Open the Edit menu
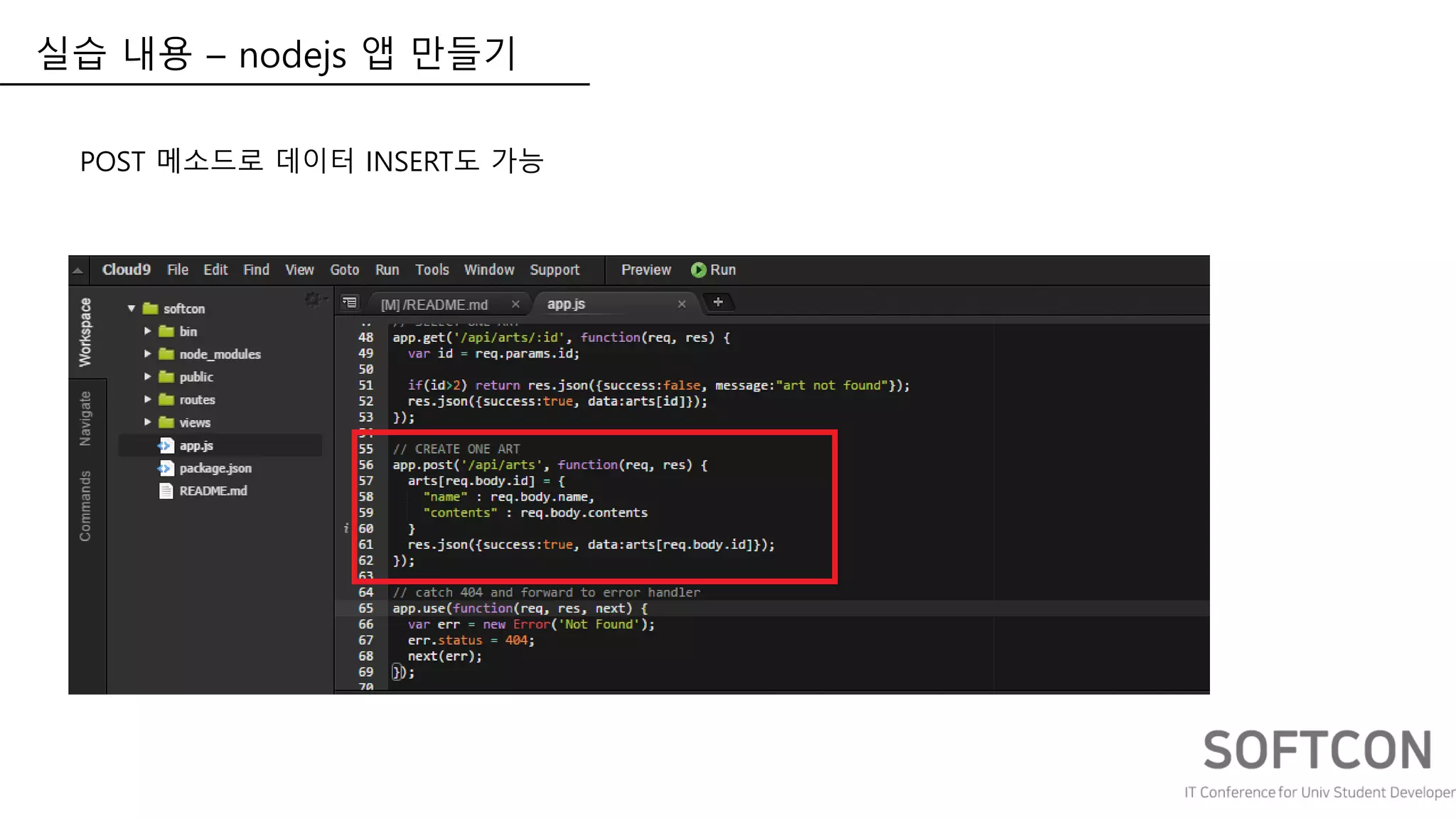The height and width of the screenshot is (819, 1456). (x=215, y=270)
